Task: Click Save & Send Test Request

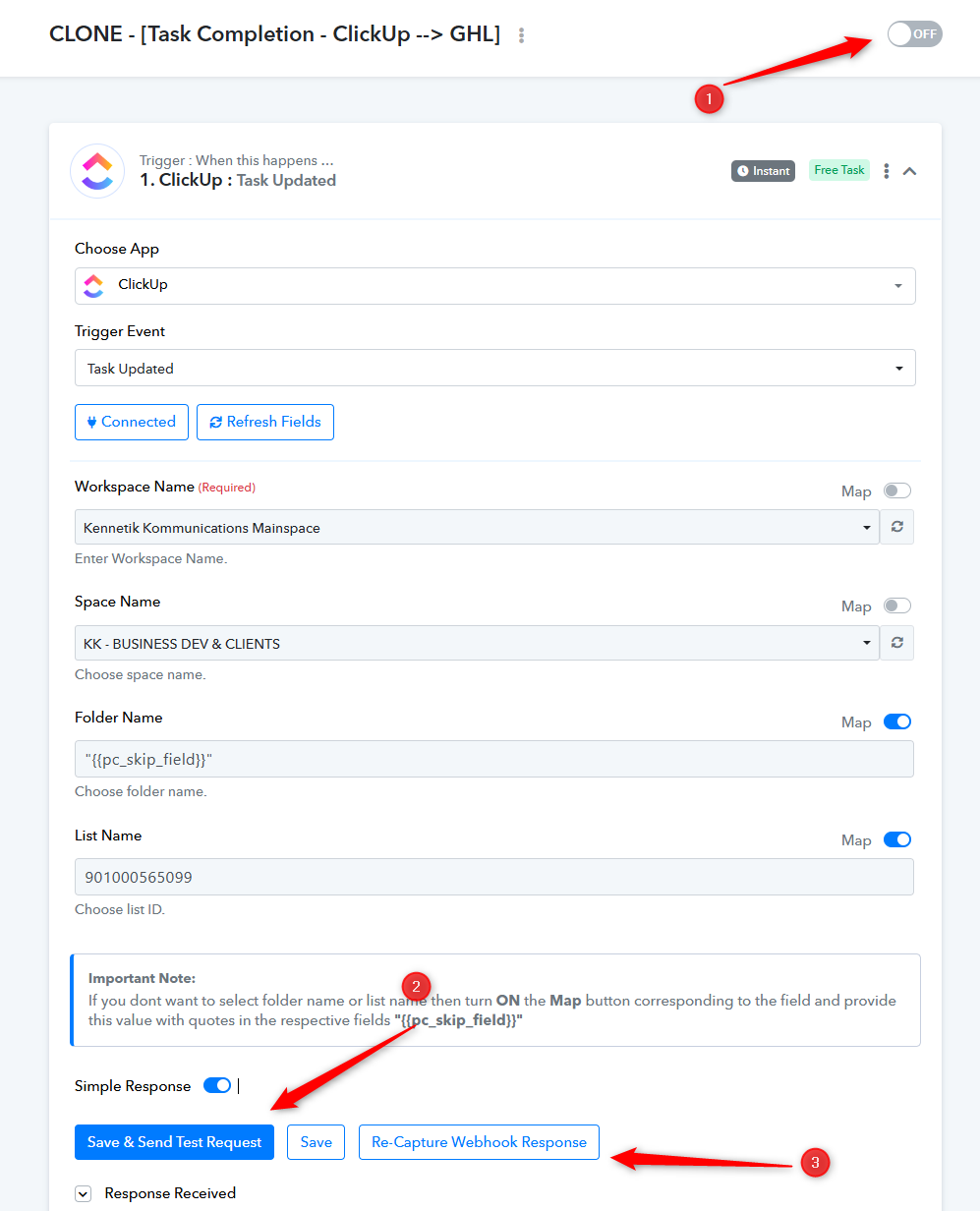Action: [x=174, y=1142]
